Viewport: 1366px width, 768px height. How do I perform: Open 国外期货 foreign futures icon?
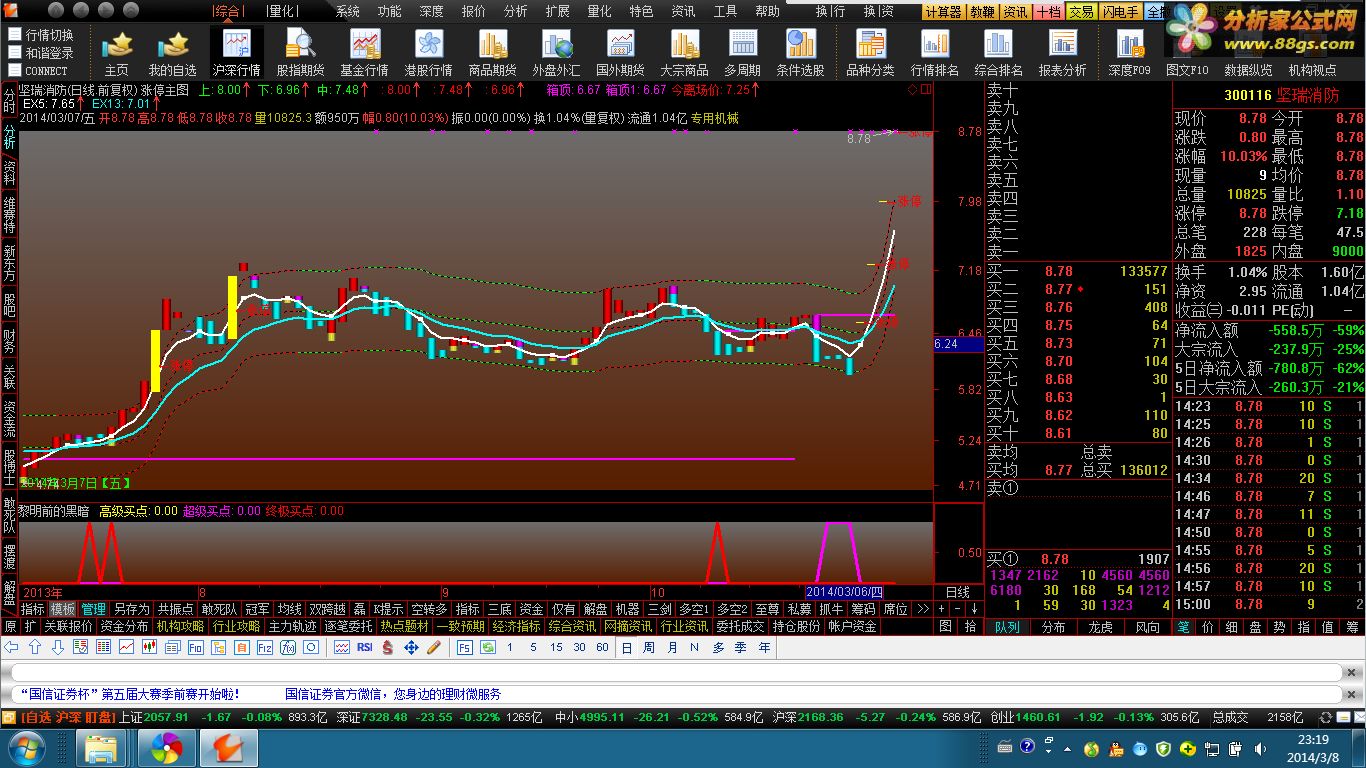pos(620,53)
